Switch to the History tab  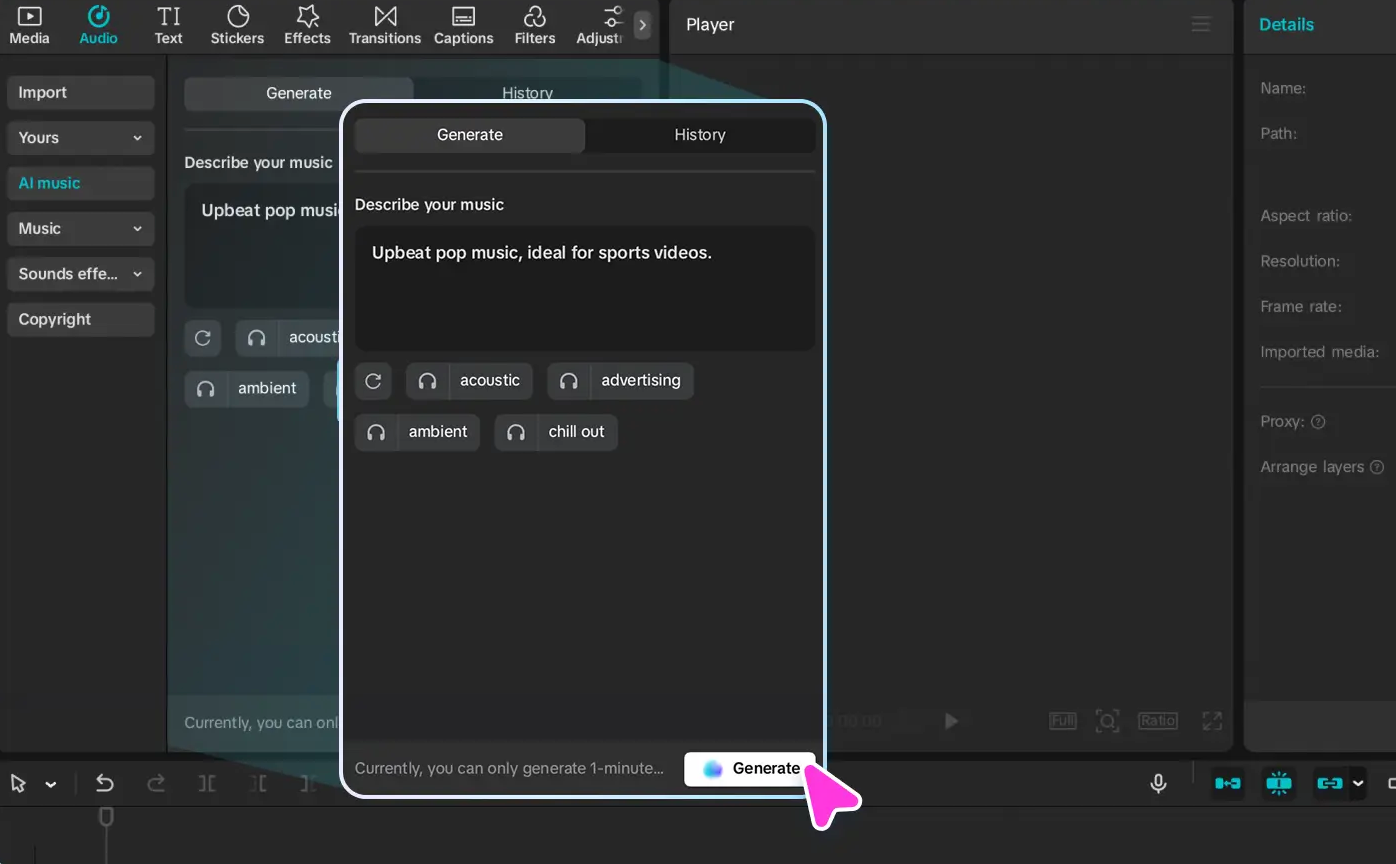click(699, 135)
